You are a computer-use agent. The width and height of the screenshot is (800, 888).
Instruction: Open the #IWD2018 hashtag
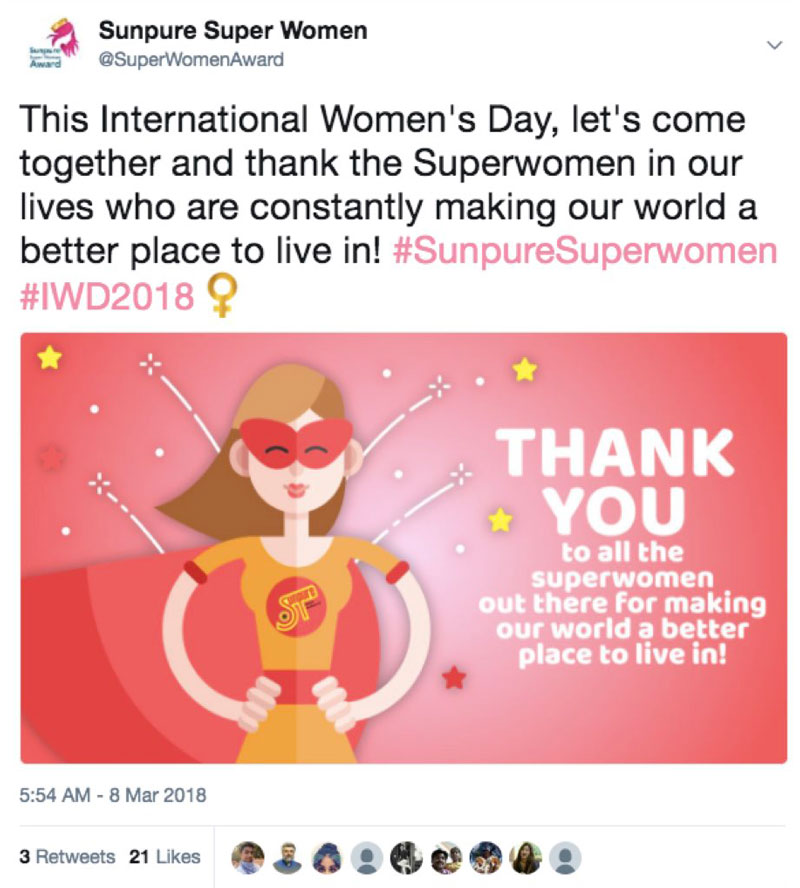pos(107,297)
